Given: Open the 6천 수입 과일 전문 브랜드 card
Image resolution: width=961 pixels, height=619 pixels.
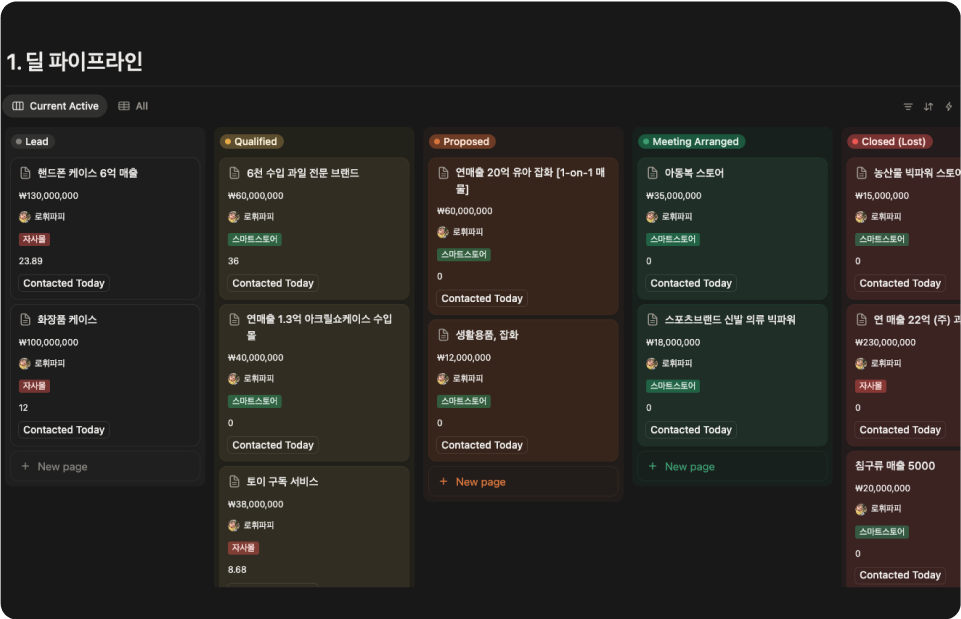Looking at the screenshot, I should 314,229.
